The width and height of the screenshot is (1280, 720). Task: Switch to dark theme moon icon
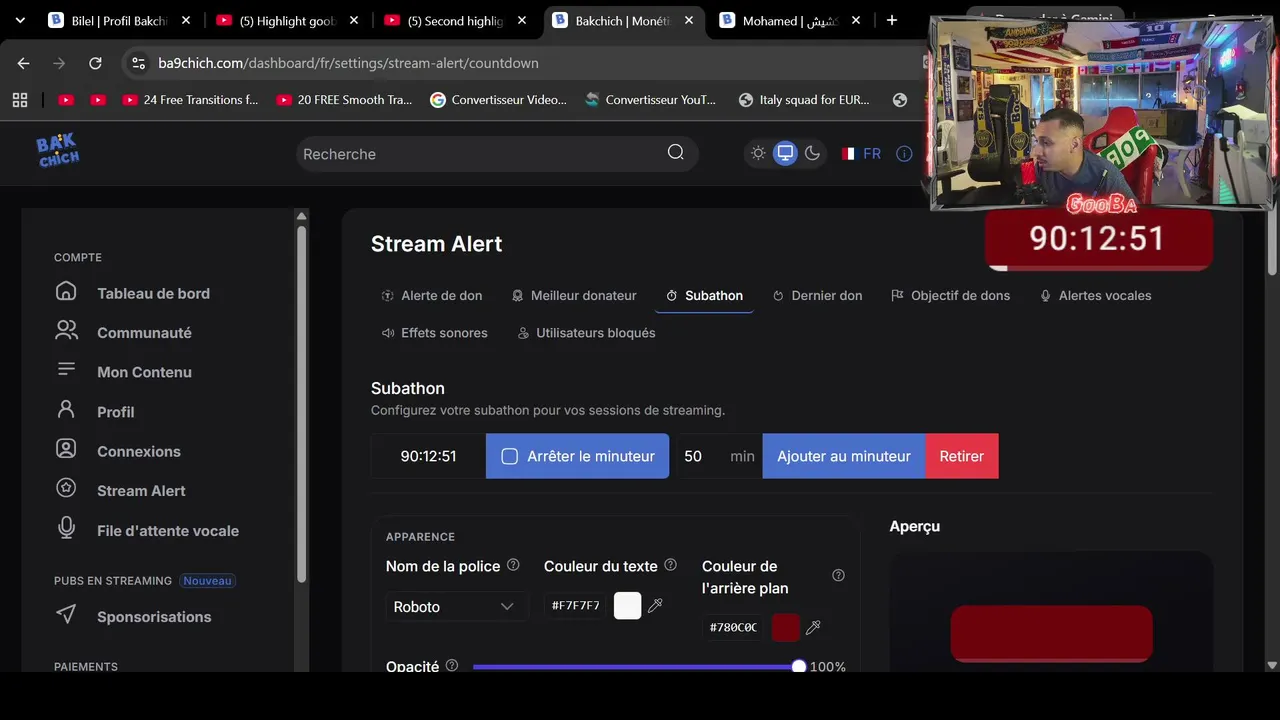(812, 154)
